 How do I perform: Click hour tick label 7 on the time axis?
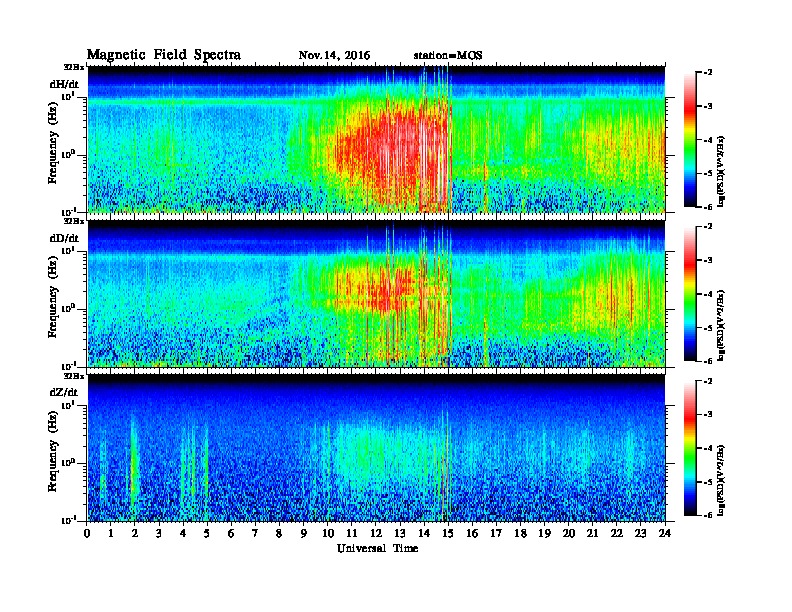(x=256, y=534)
